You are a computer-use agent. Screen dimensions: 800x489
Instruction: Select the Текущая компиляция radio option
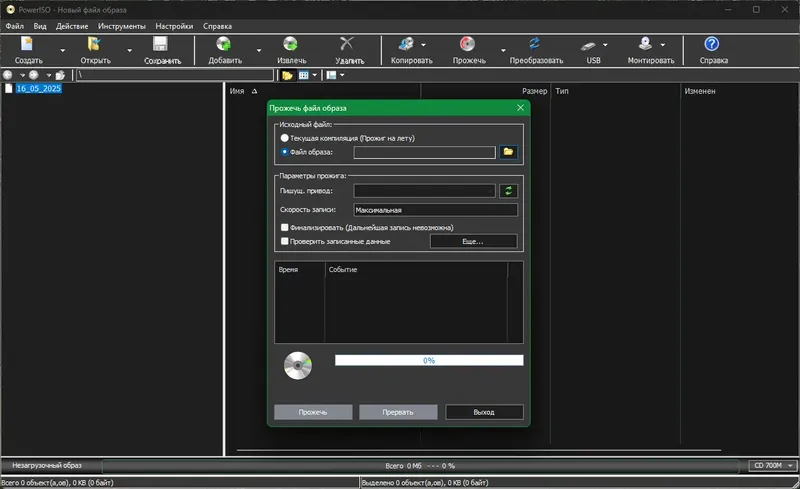(285, 138)
